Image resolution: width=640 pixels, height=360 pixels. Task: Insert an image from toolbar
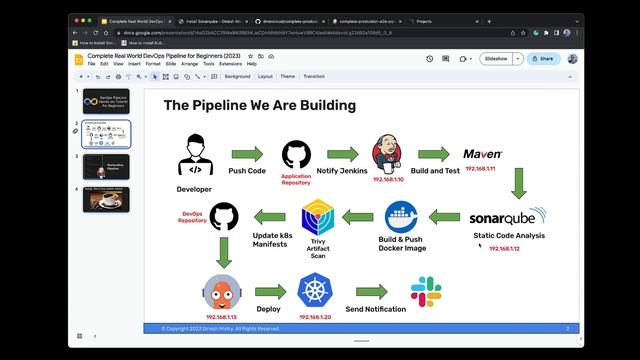pos(176,76)
